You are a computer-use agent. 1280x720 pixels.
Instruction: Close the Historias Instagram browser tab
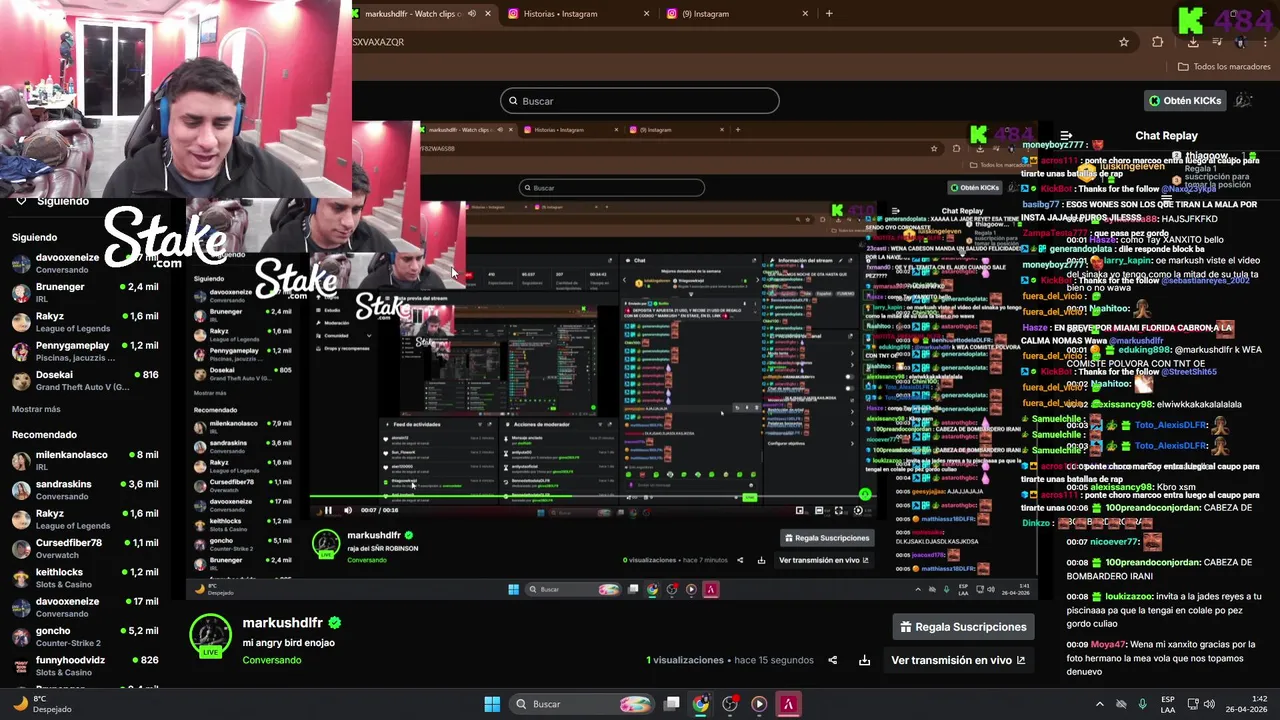646,14
